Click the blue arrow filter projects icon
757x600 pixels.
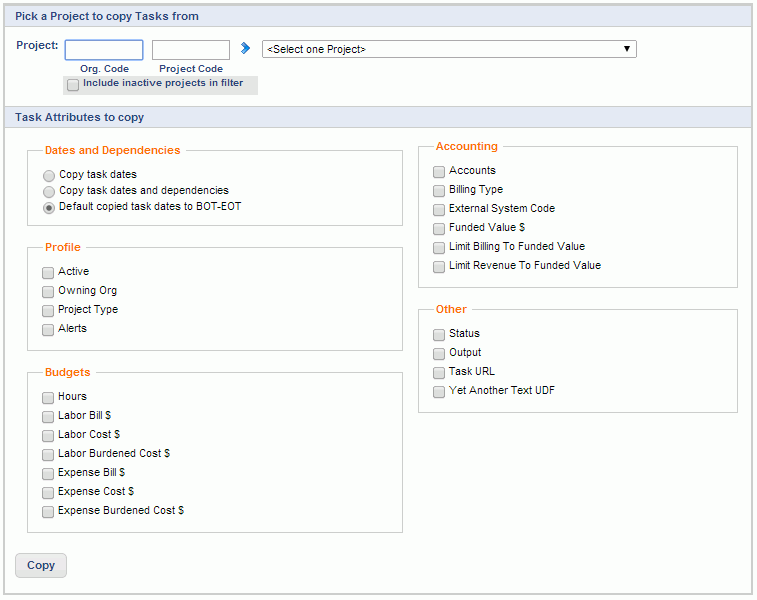pyautogui.click(x=245, y=48)
